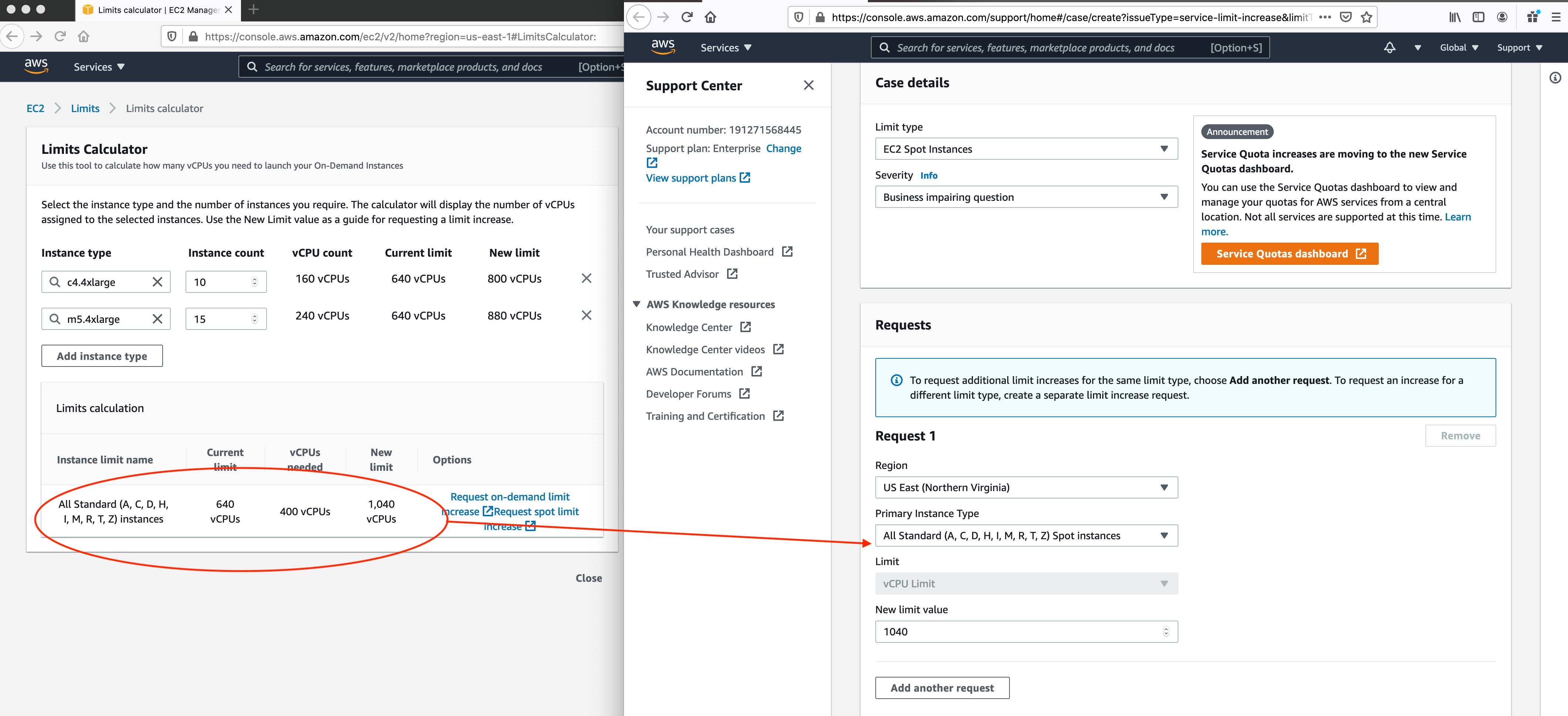The image size is (1568, 716).
Task: Clear the c4.4xlarge instance type field
Action: pyautogui.click(x=157, y=282)
